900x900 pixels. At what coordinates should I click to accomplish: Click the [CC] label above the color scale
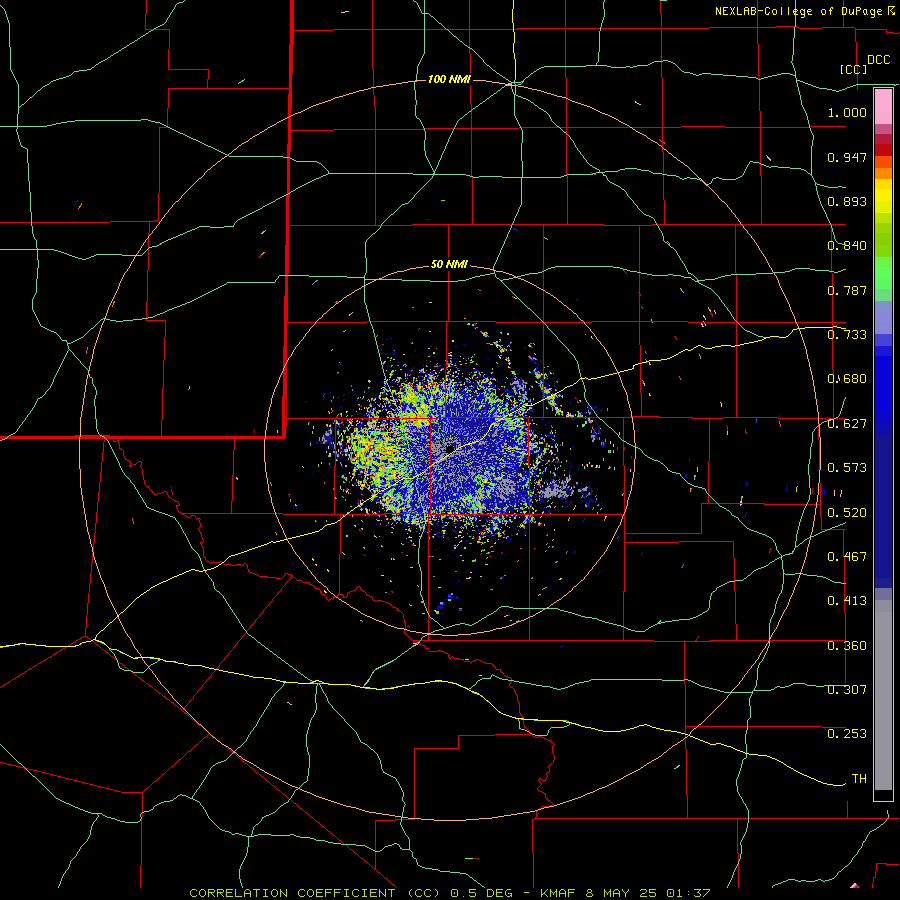click(854, 69)
